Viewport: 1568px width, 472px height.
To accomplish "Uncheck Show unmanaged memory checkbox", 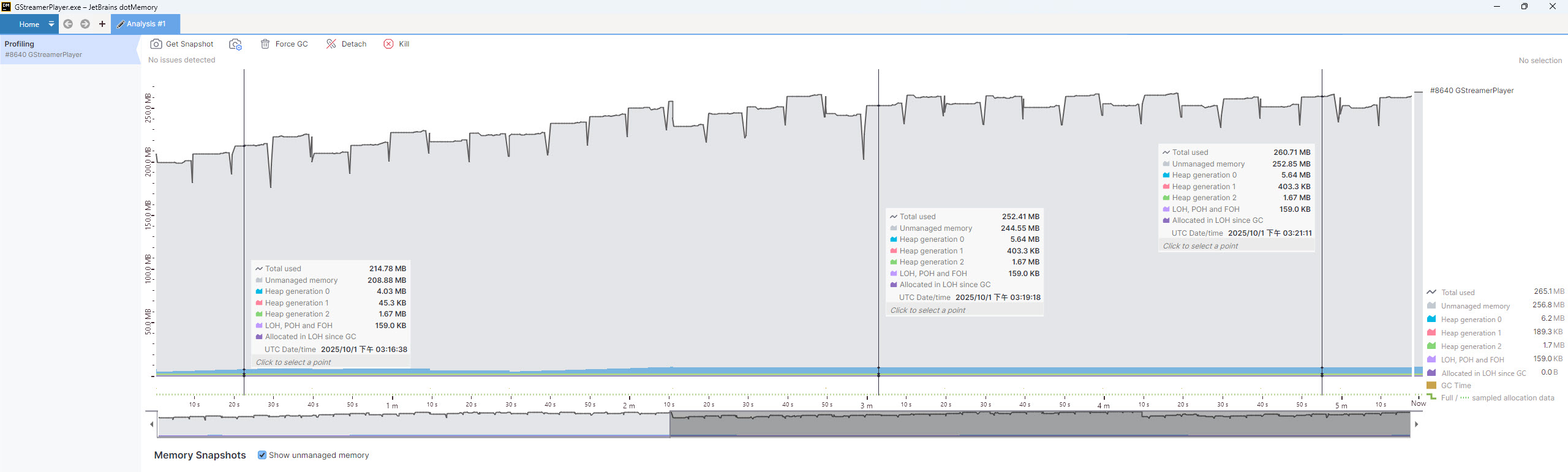I will [x=262, y=455].
